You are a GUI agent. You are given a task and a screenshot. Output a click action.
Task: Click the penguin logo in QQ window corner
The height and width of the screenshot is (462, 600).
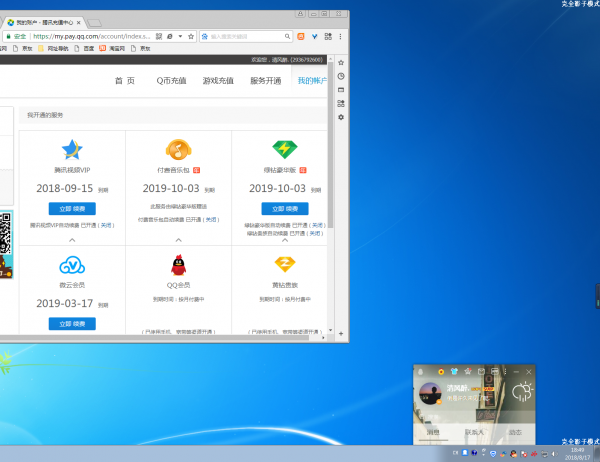tap(421, 372)
